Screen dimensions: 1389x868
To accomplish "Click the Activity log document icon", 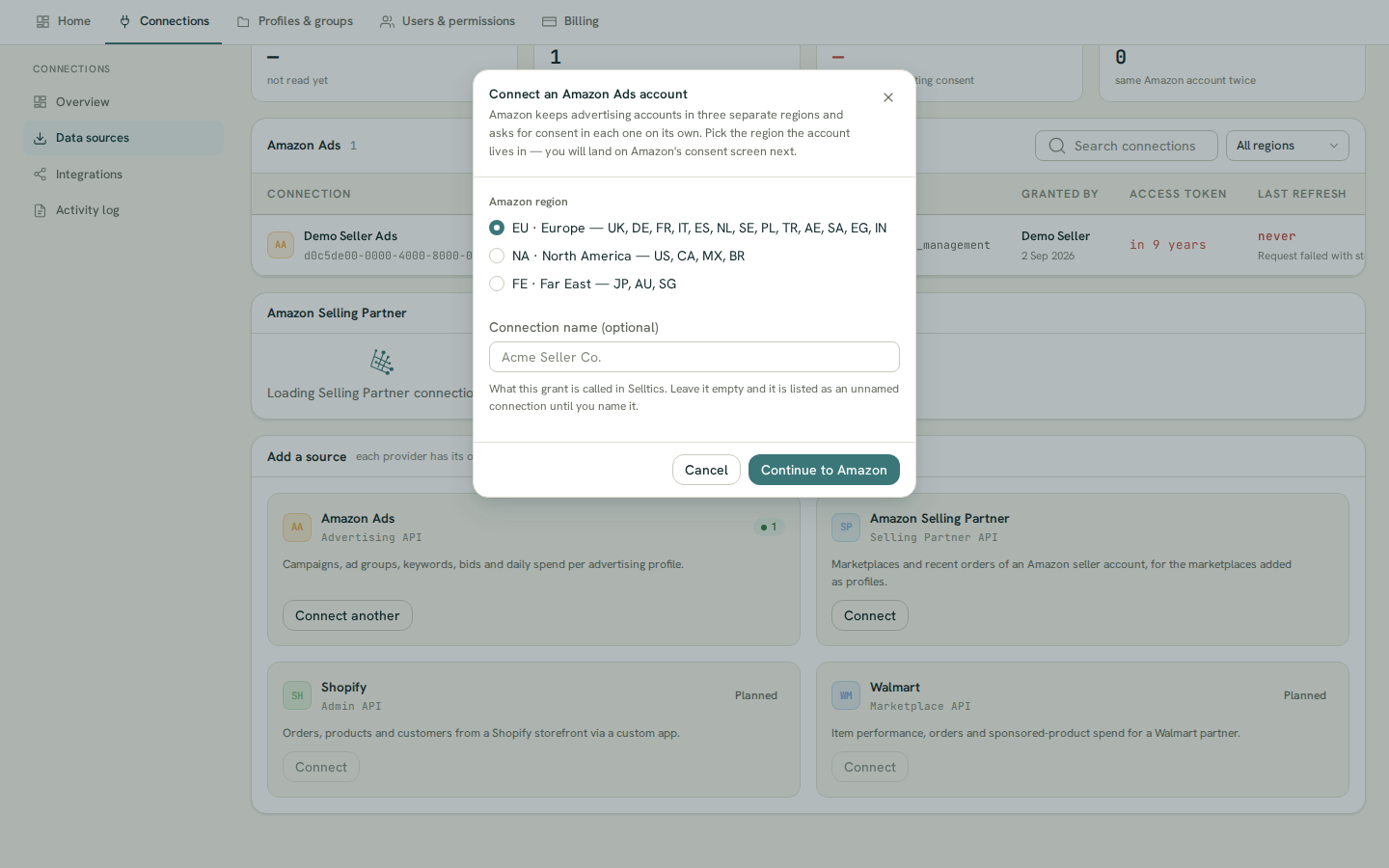I will pyautogui.click(x=40, y=210).
